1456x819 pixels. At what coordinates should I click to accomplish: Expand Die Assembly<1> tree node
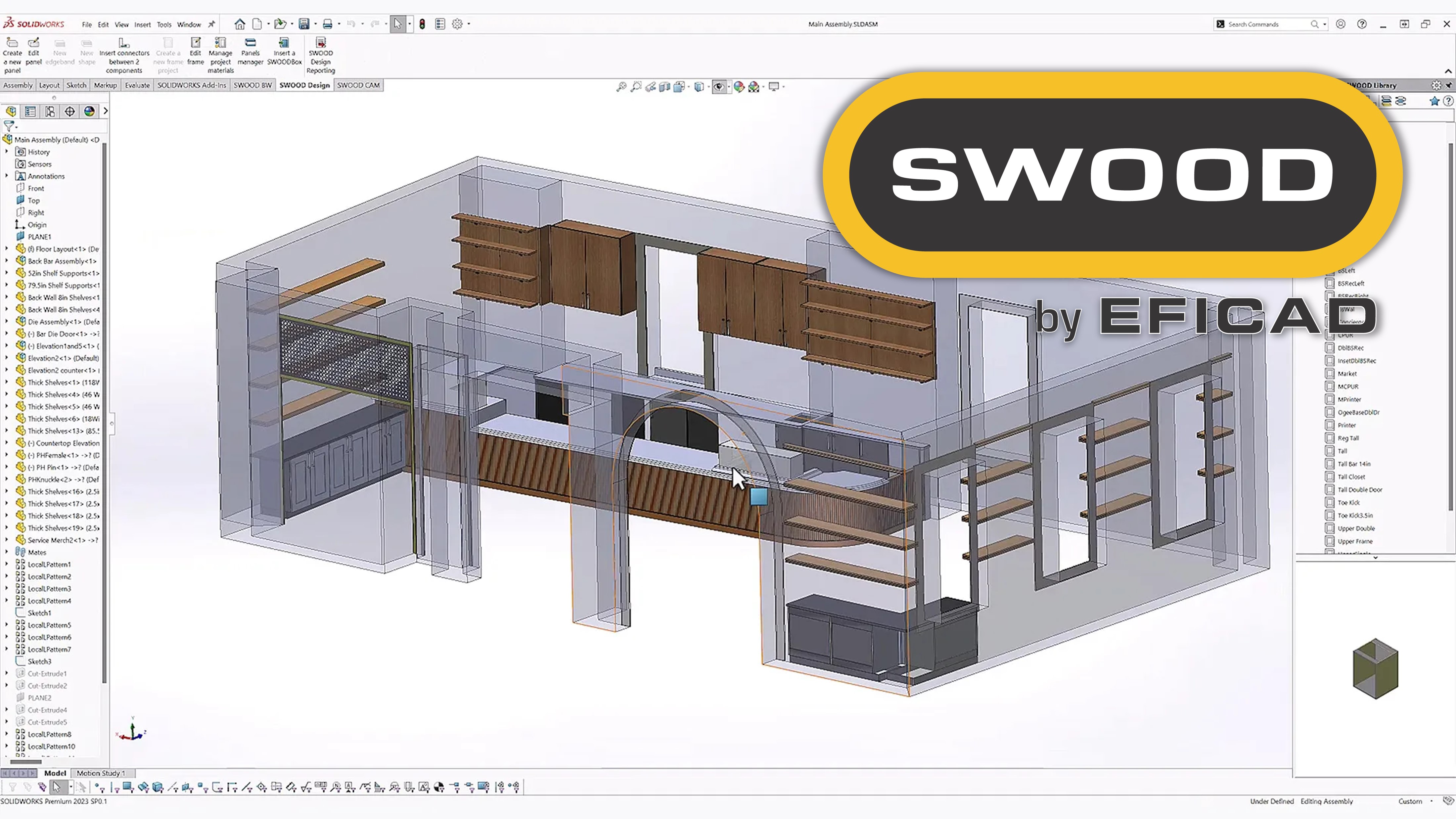tap(7, 321)
